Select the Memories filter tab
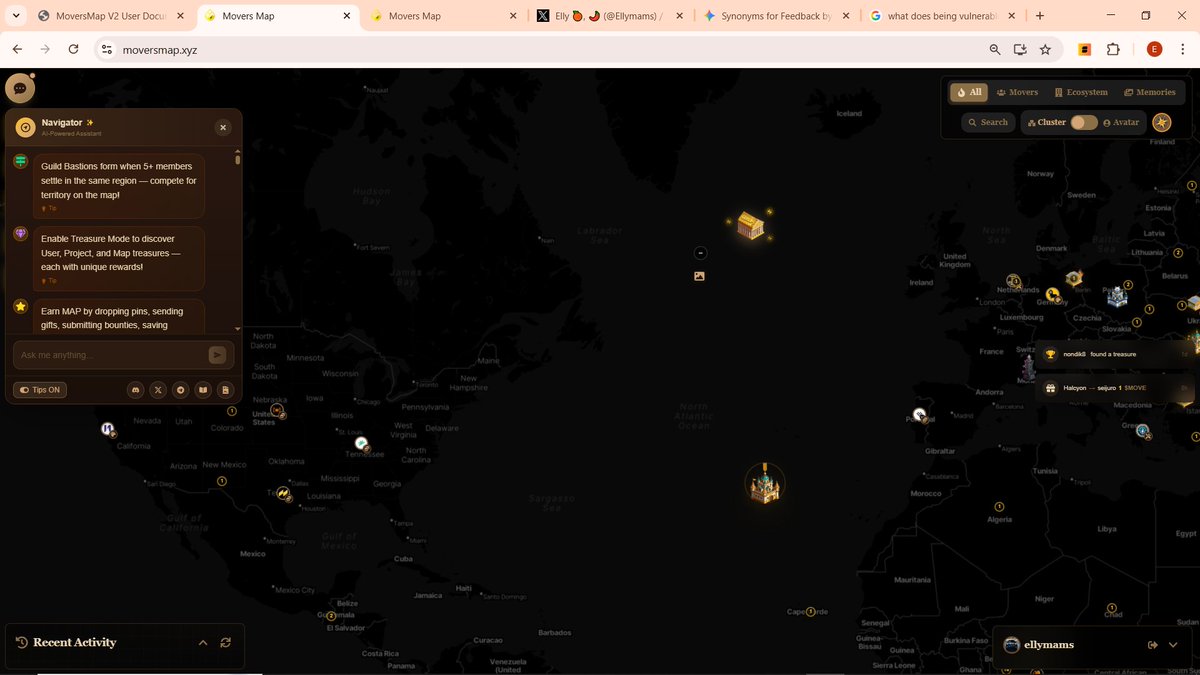The height and width of the screenshot is (675, 1200). [1150, 92]
